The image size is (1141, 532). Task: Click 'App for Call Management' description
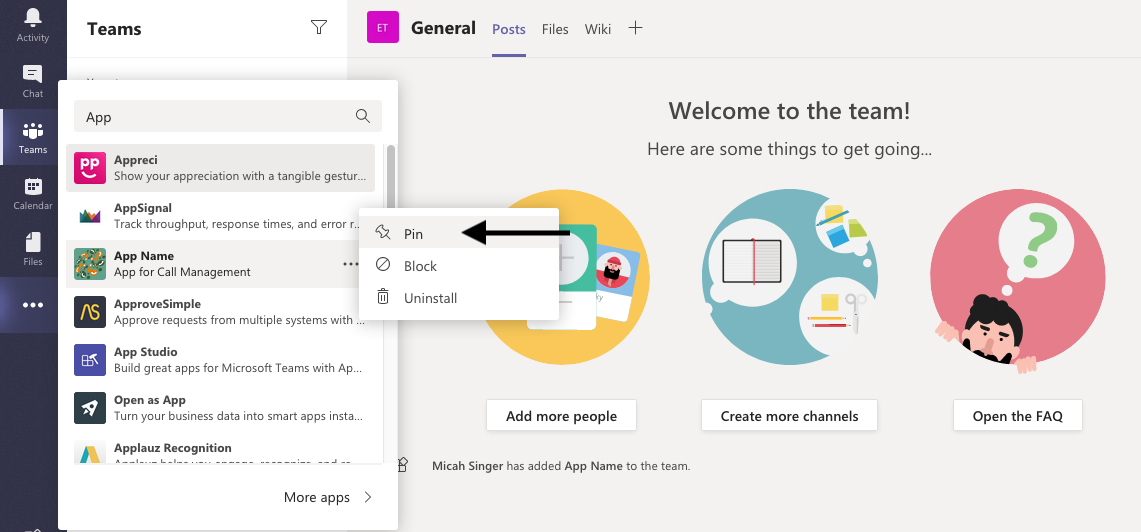pos(182,272)
